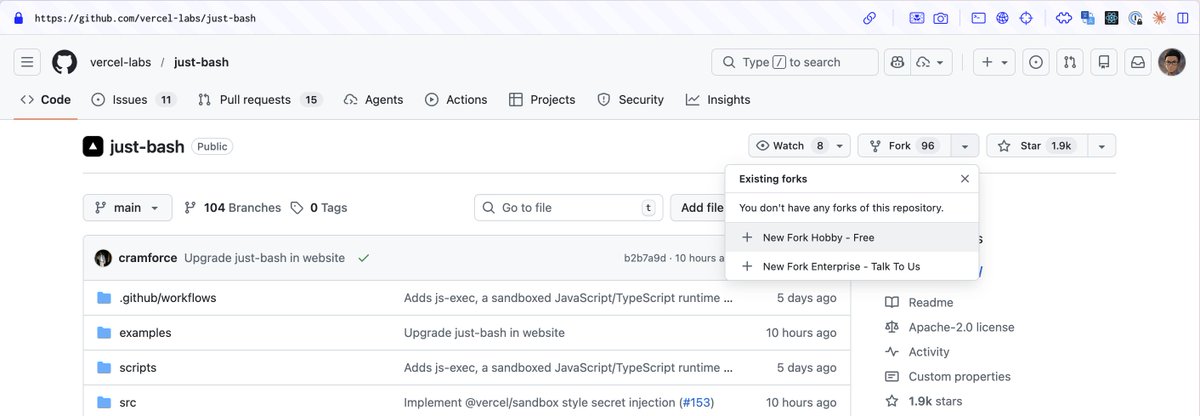Select New Fork Hobby - Free
The image size is (1200, 416).
(851, 238)
